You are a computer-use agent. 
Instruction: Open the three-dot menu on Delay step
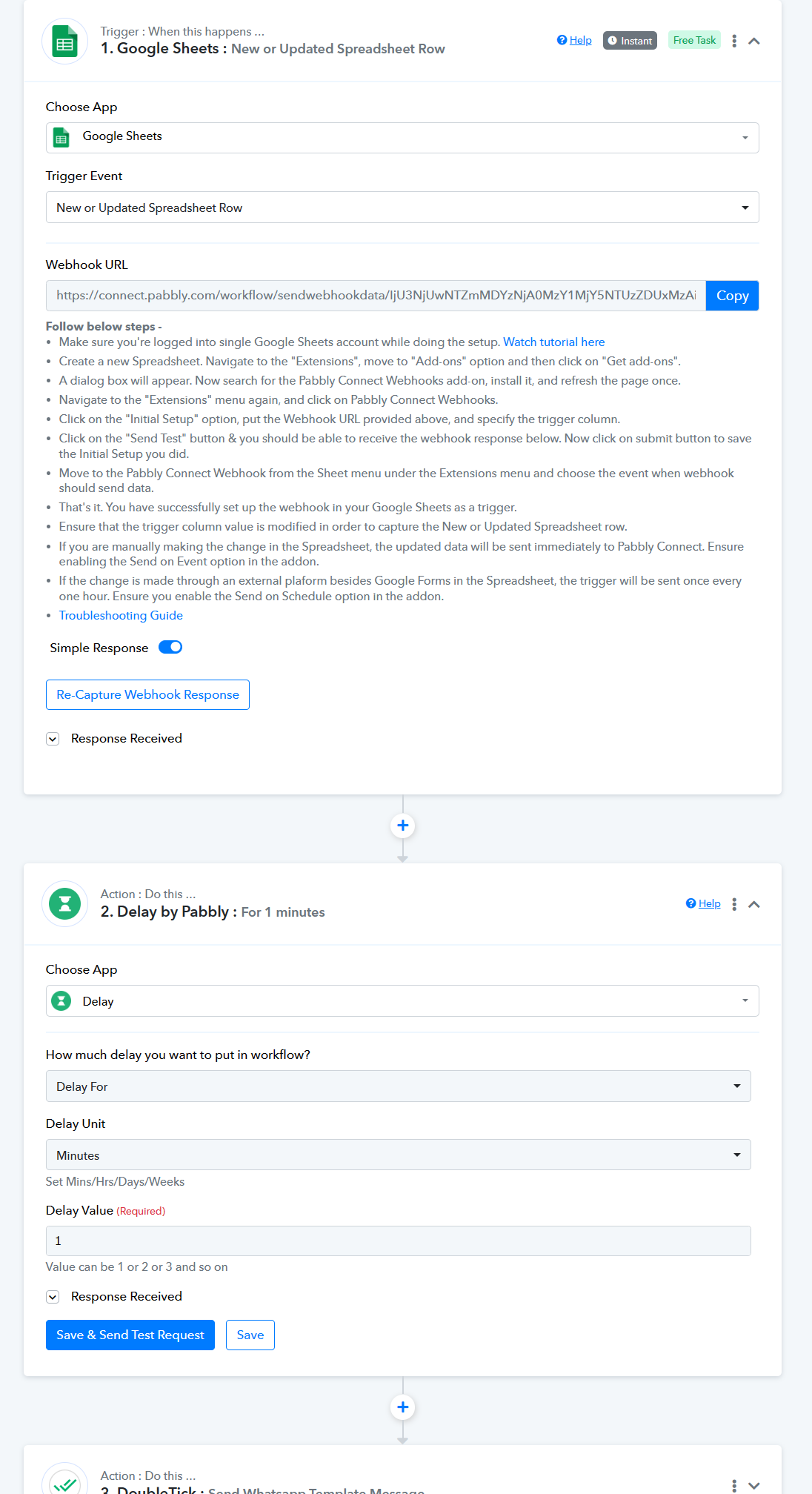(734, 904)
